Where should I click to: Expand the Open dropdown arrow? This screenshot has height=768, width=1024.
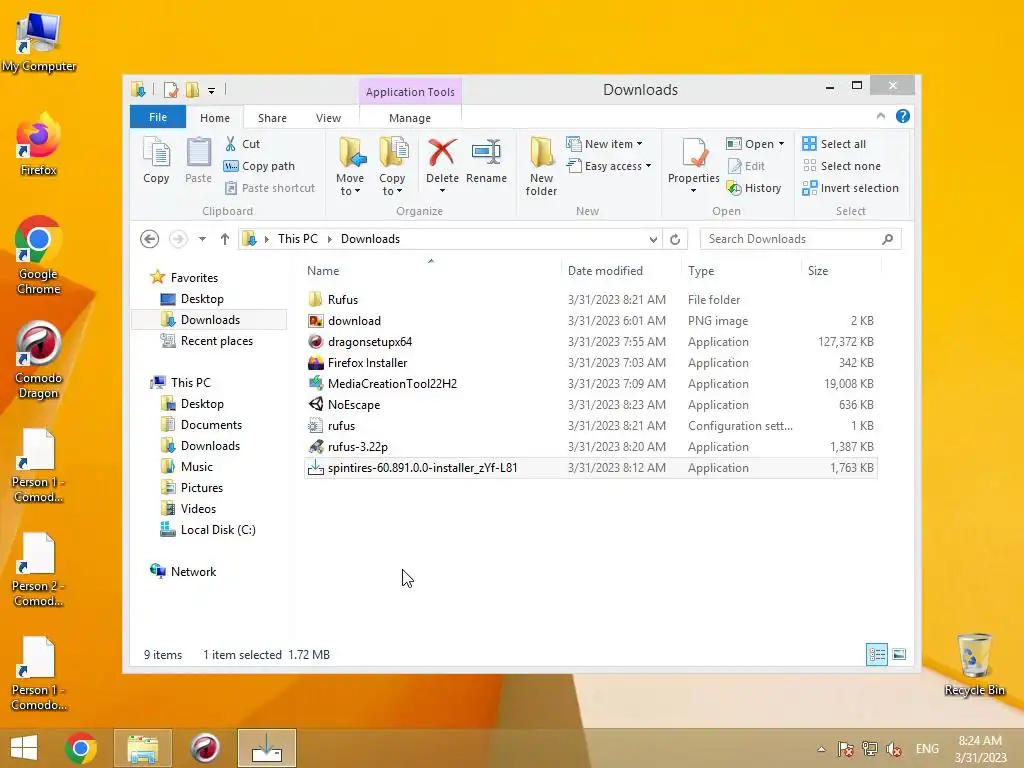[781, 144]
